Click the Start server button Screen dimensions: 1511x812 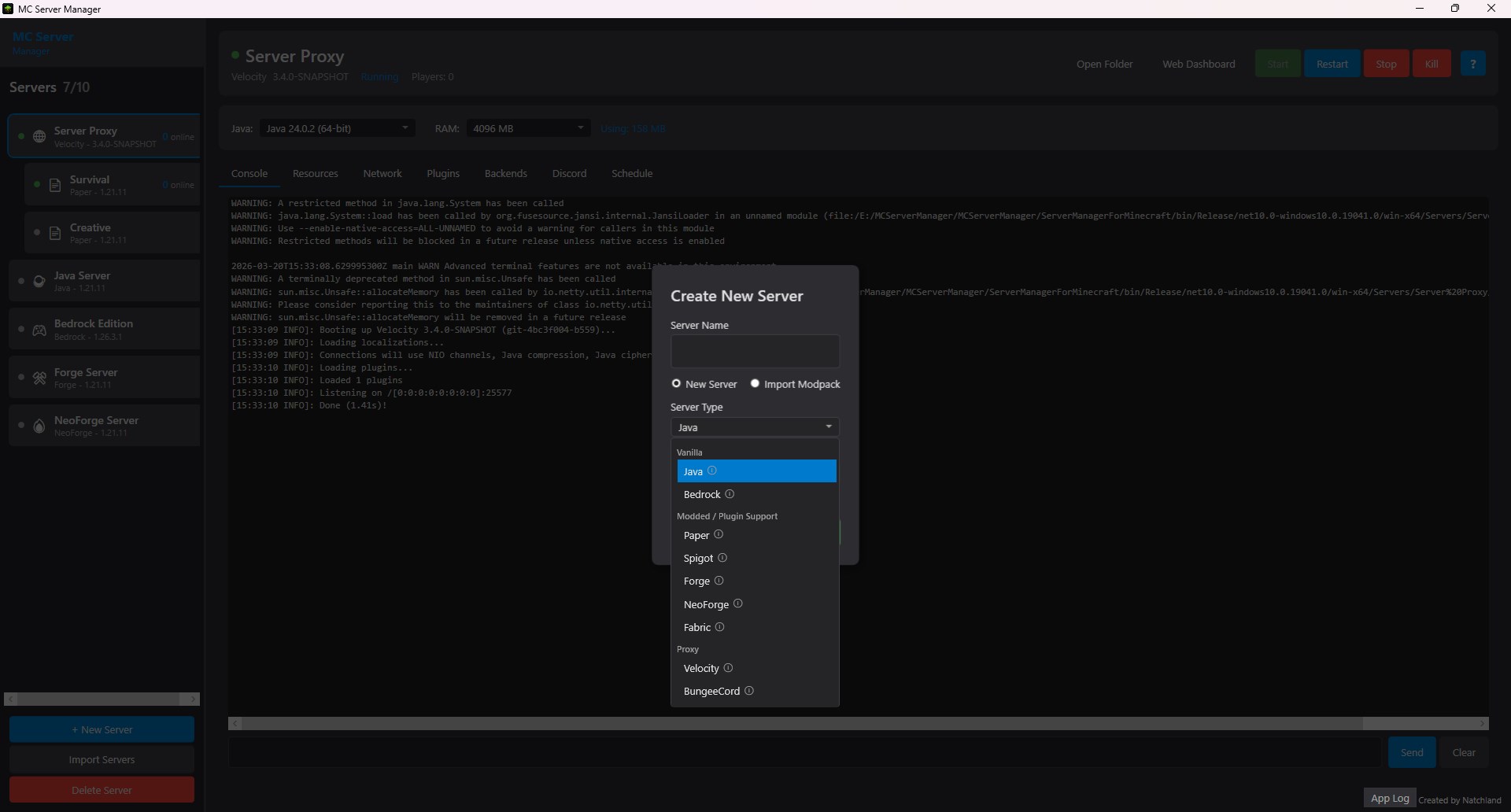coord(1277,64)
